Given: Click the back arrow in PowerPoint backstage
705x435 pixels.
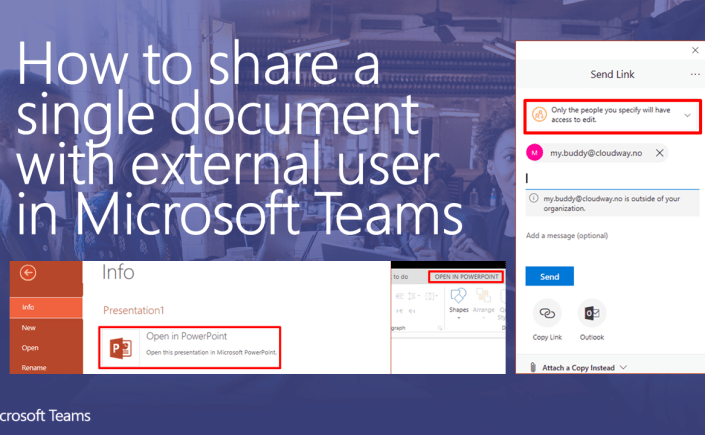Looking at the screenshot, I should (x=28, y=273).
